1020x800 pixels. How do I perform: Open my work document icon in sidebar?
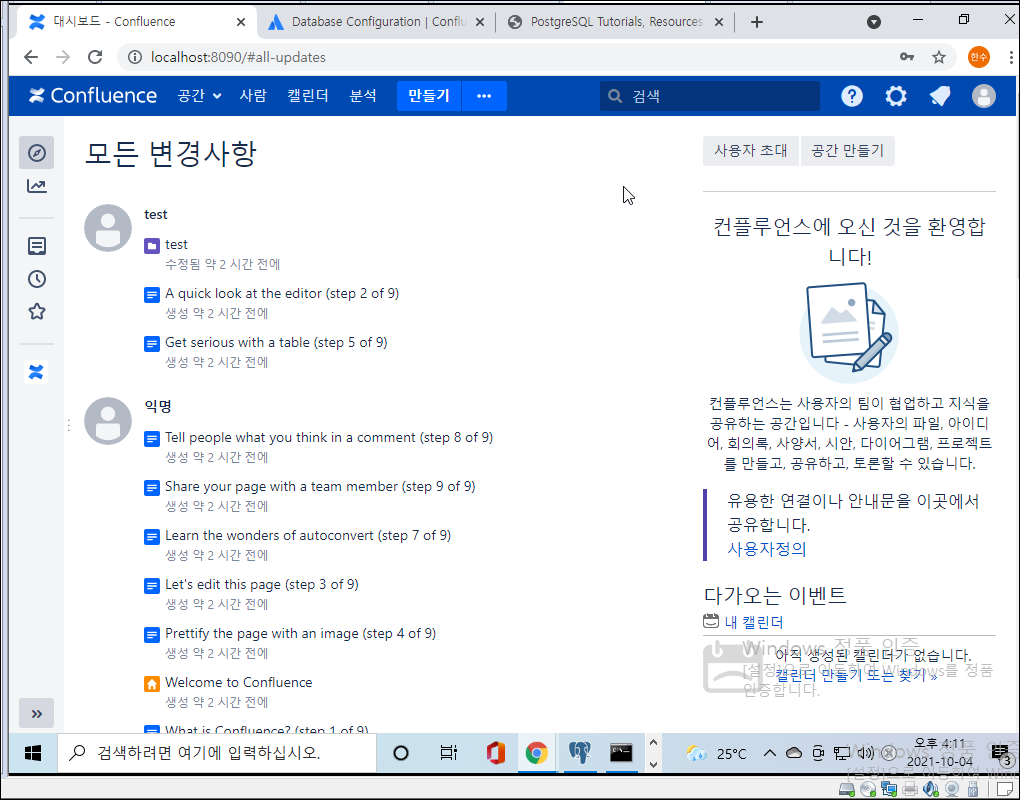(36, 246)
